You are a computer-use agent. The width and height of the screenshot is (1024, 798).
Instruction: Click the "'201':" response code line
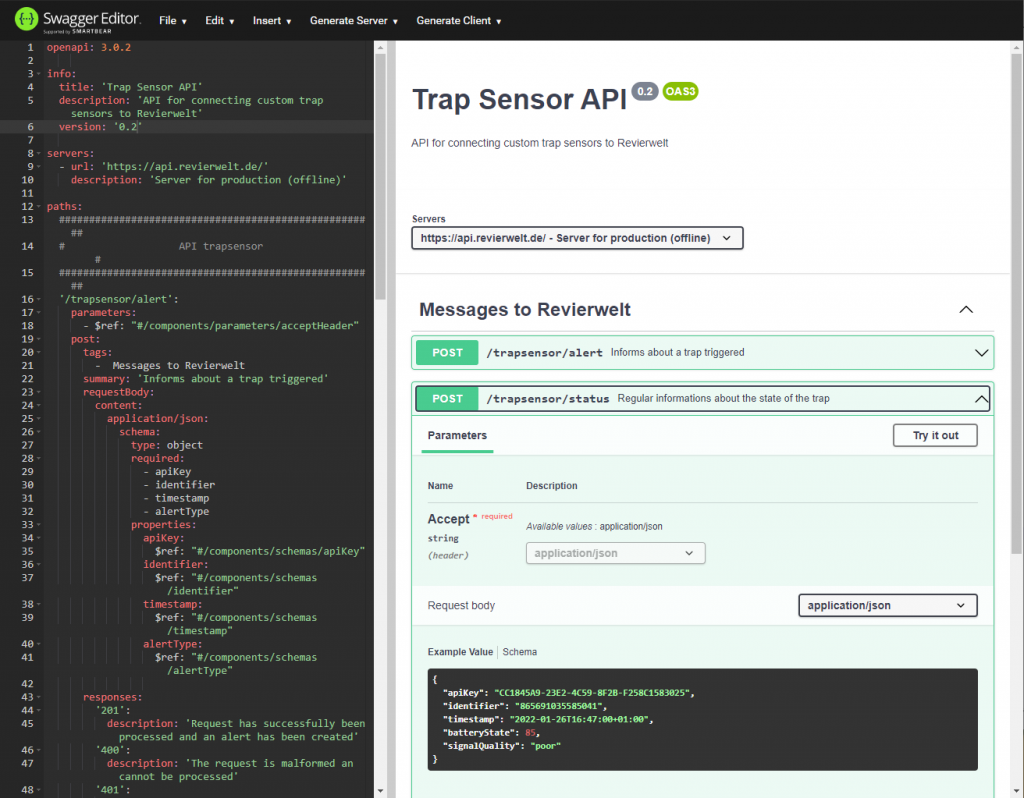112,710
